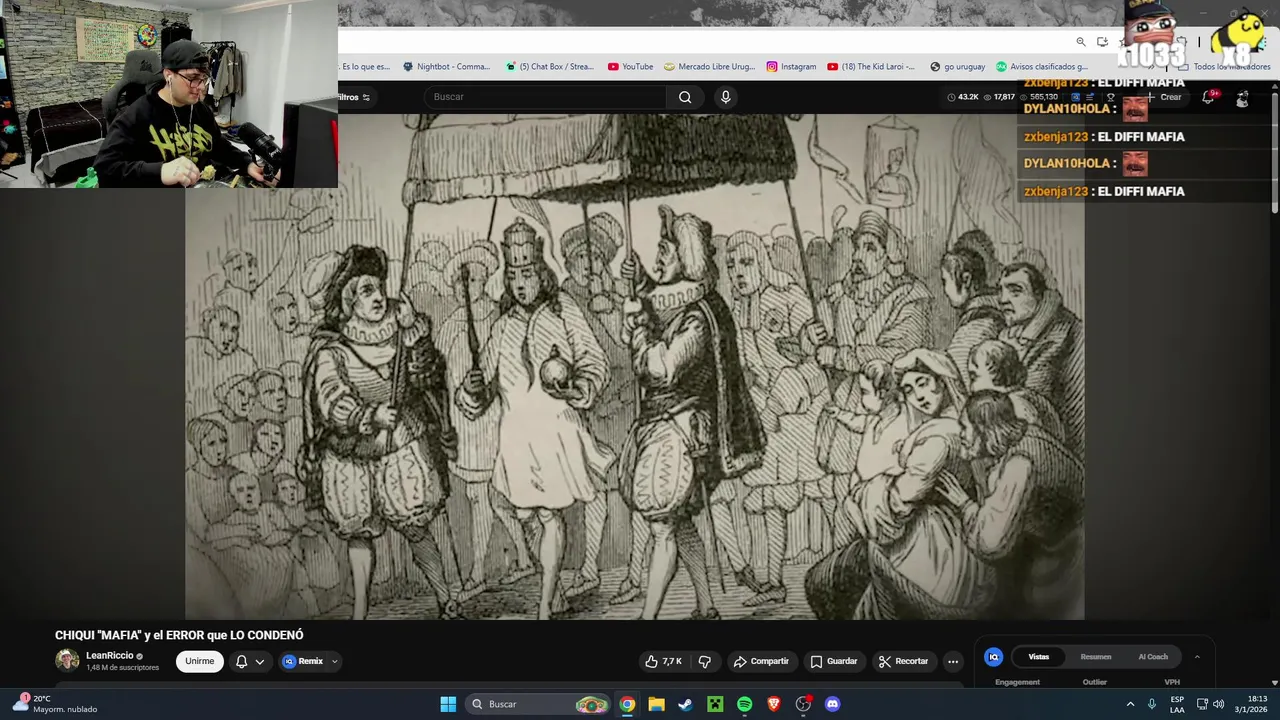This screenshot has width=1280, height=720.
Task: Switch to the AI Coach tab
Action: pyautogui.click(x=1153, y=657)
